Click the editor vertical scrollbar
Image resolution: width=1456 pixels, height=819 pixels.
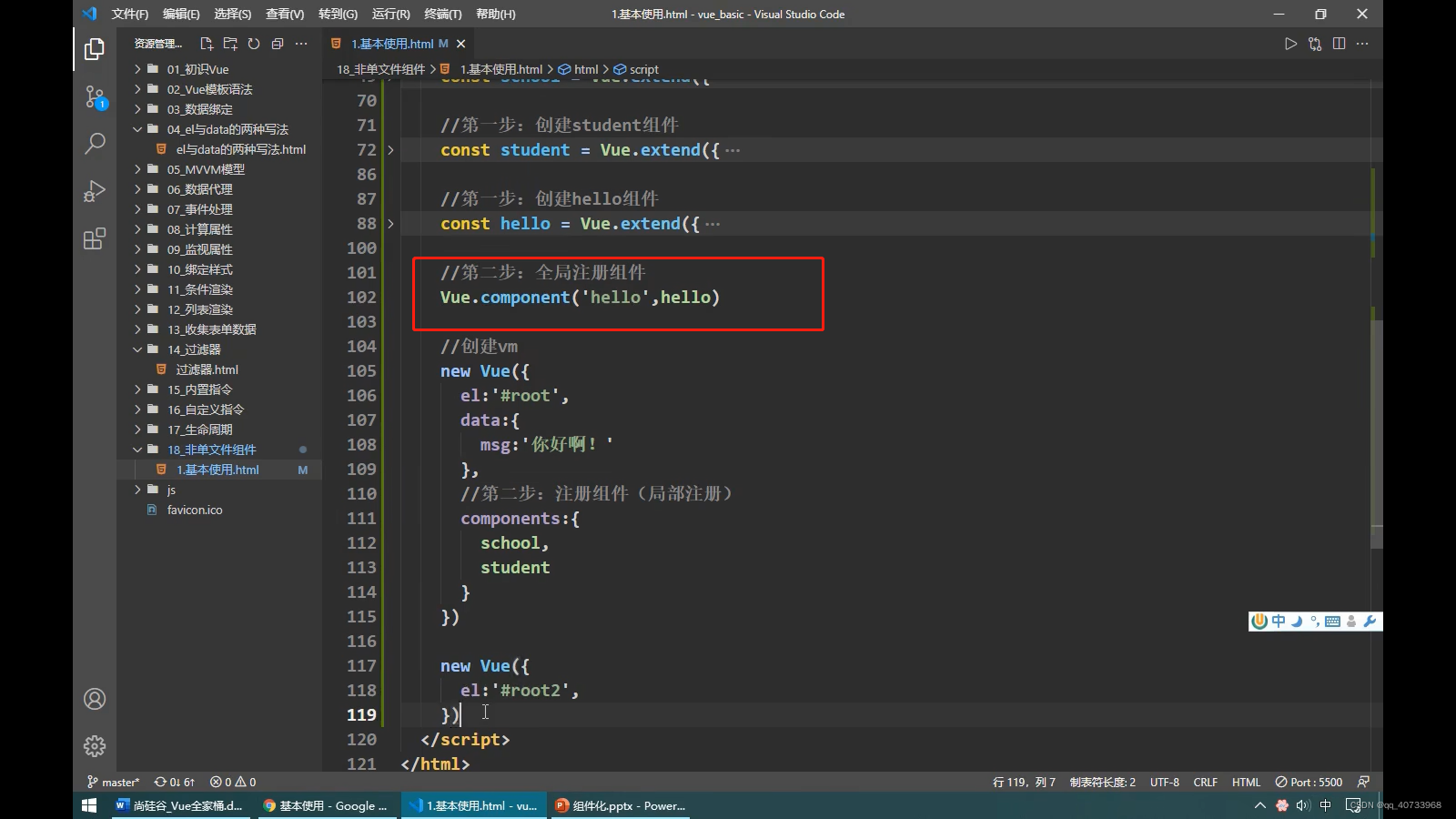pyautogui.click(x=1377, y=434)
